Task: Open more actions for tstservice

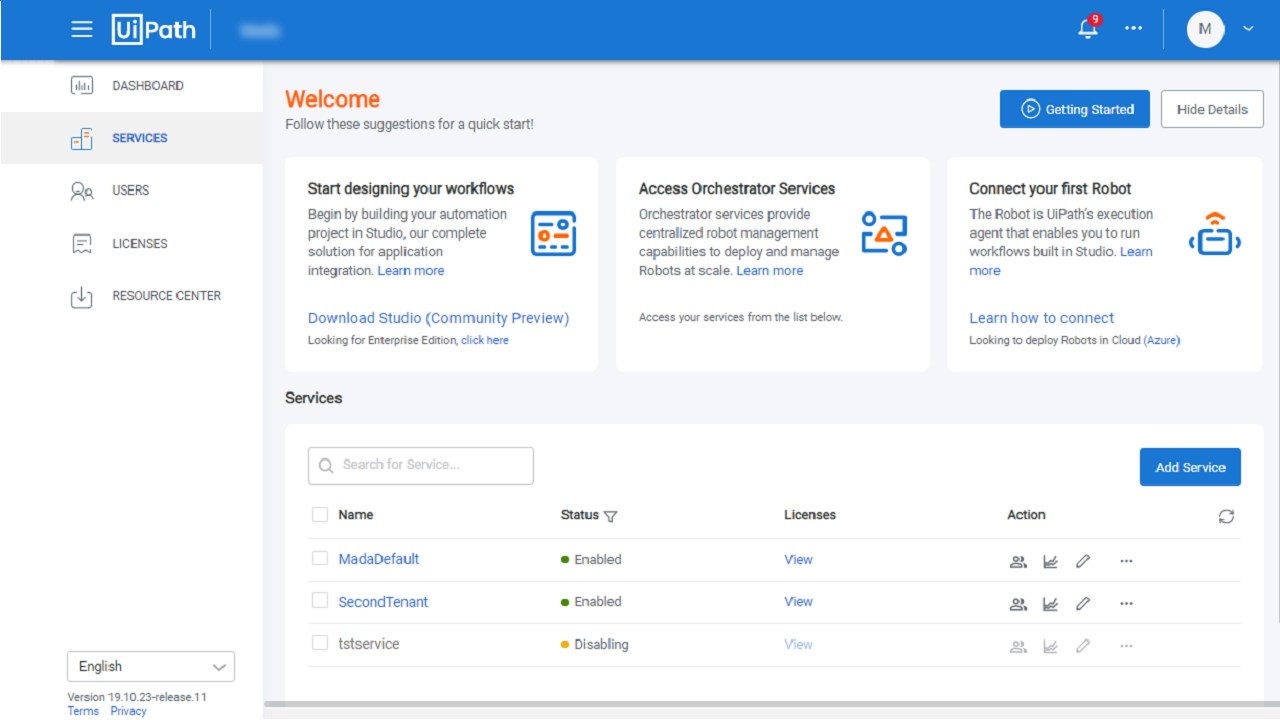Action: click(x=1126, y=647)
